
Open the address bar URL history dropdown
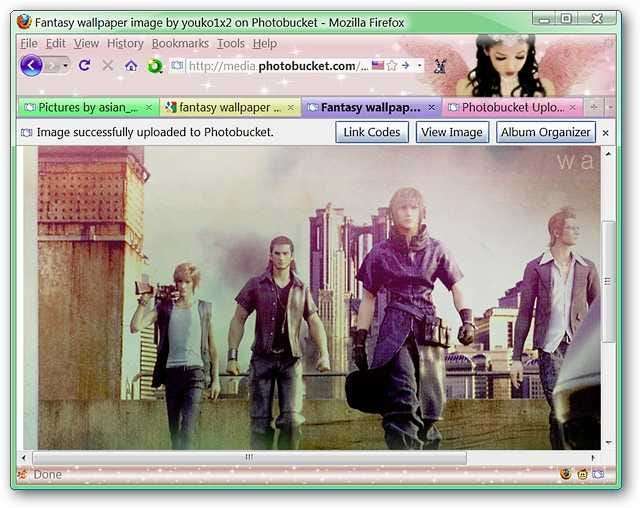pyautogui.click(x=419, y=66)
